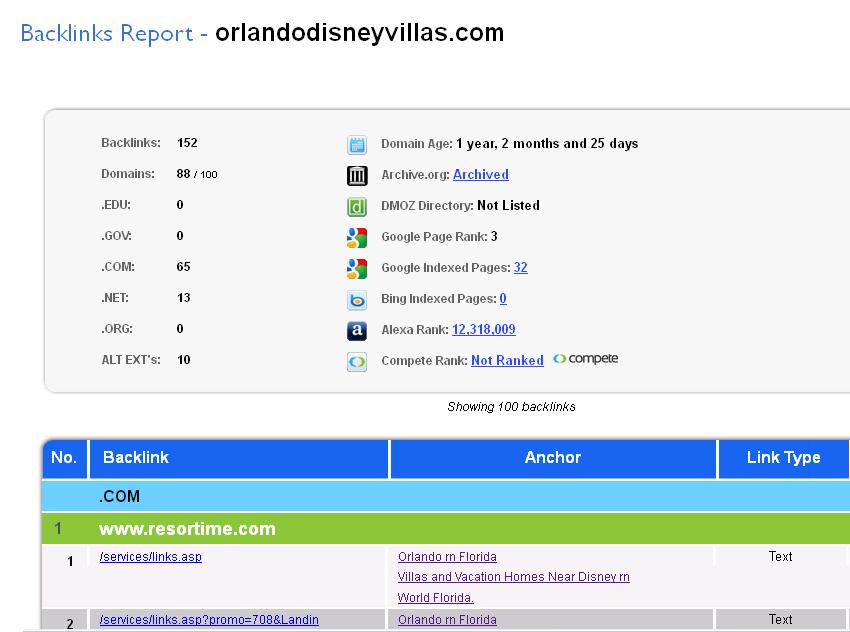Click the Backlink column header
Viewport: 850px width, 632px height.
coord(239,459)
